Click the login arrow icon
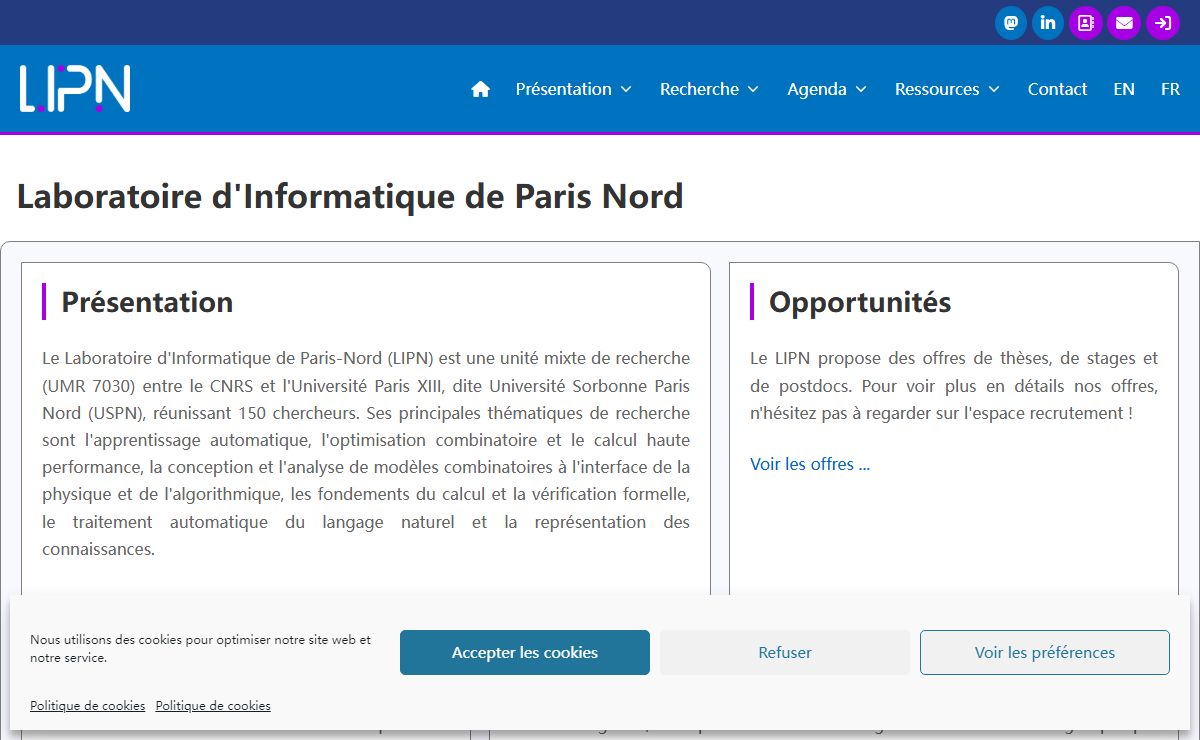The width and height of the screenshot is (1200, 740). point(1162,23)
